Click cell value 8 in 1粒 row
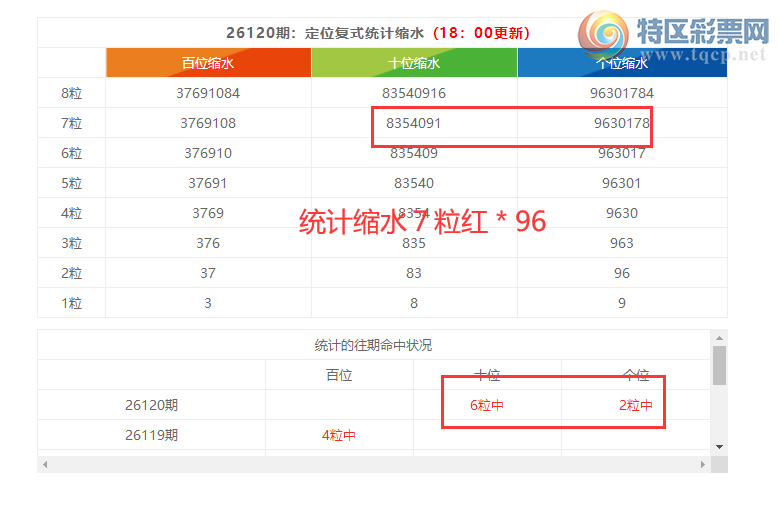The height and width of the screenshot is (523, 779). pos(414,303)
